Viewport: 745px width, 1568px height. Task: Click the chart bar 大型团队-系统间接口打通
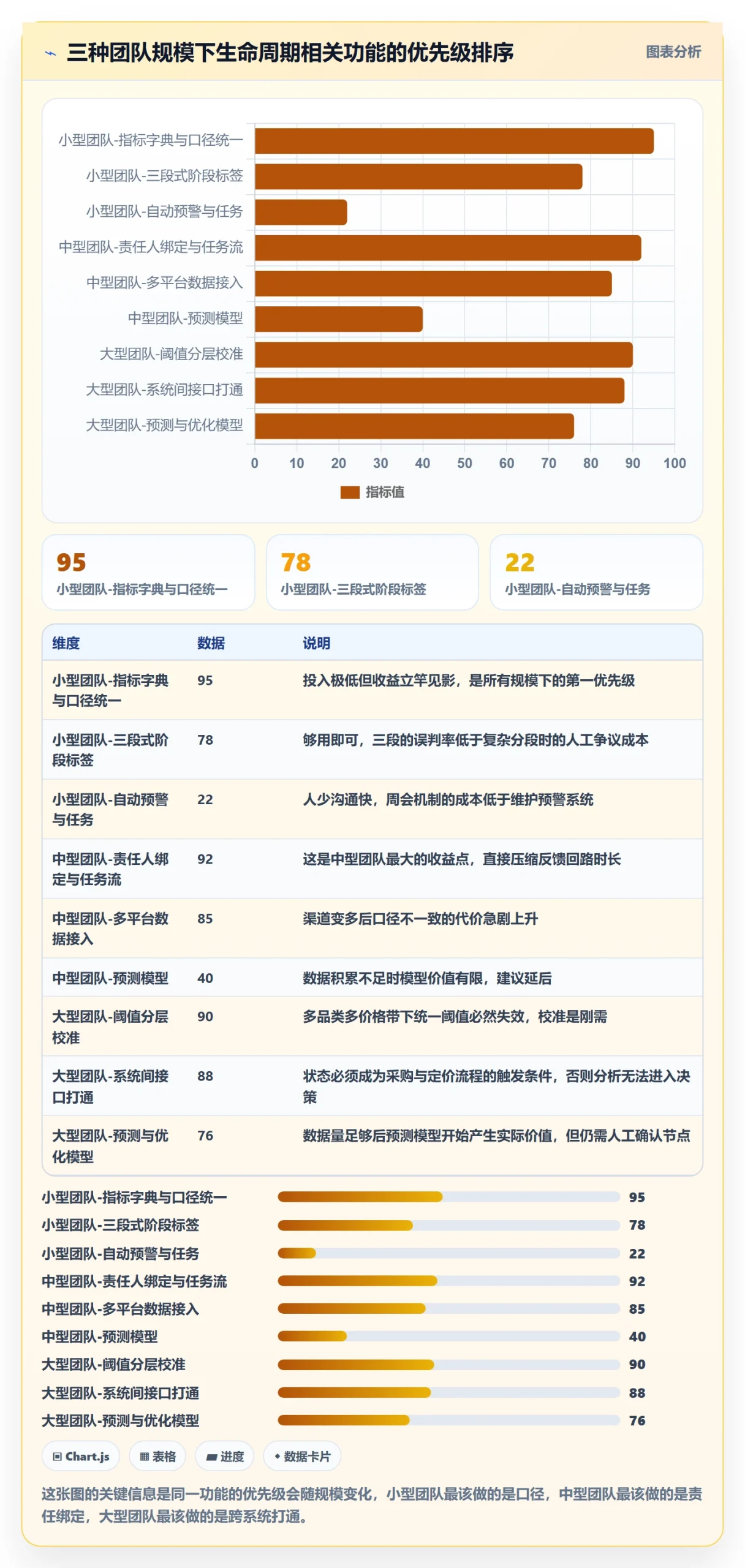[439, 390]
